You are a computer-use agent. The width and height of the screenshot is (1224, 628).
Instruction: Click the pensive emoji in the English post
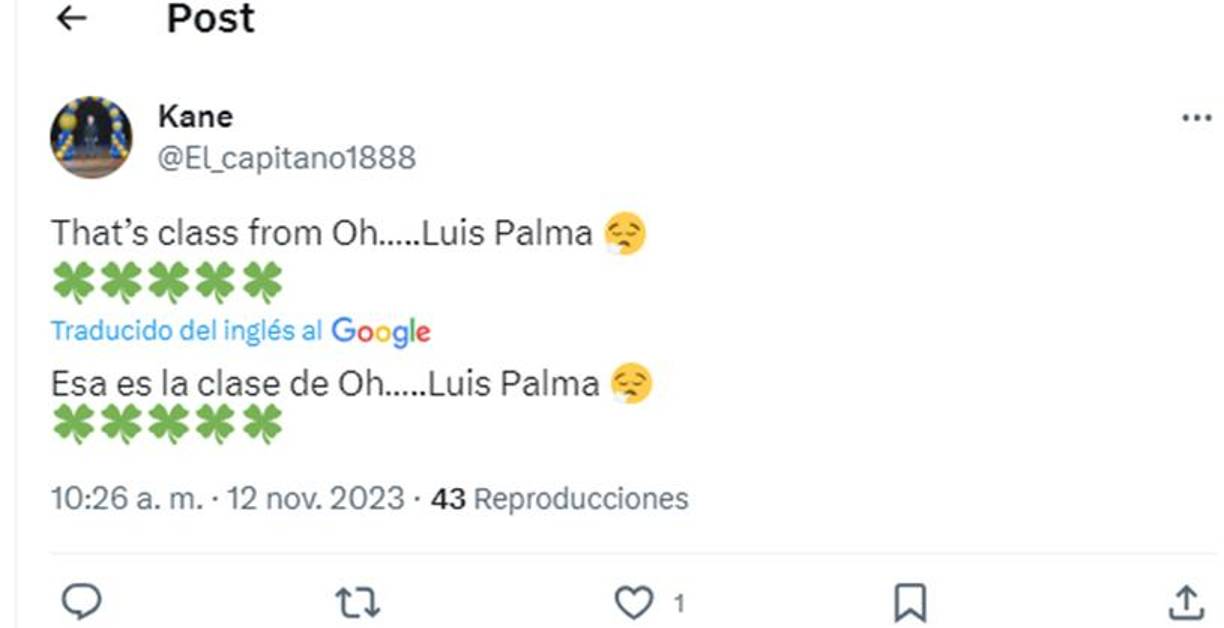pos(626,235)
